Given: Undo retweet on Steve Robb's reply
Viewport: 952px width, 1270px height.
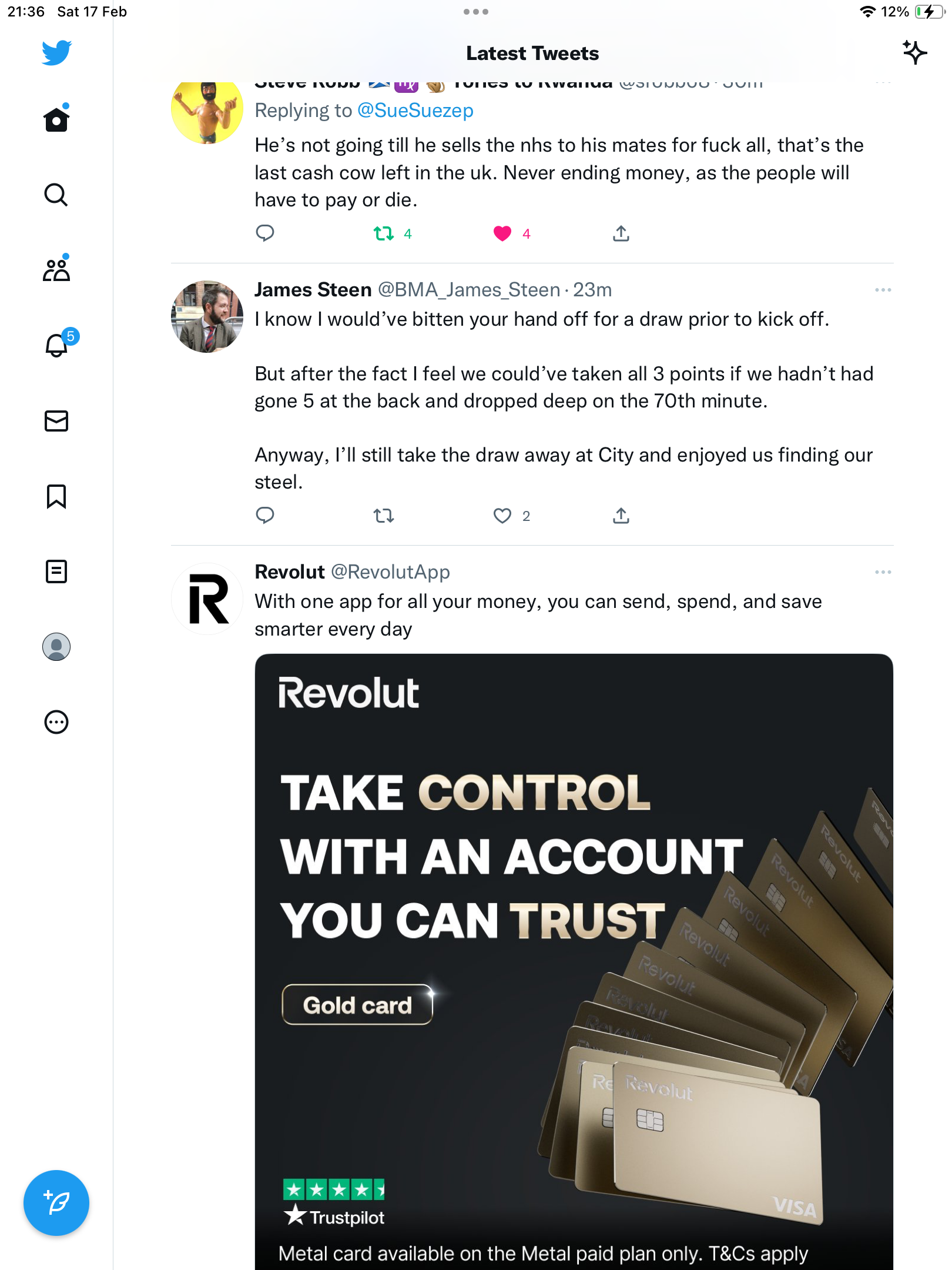Looking at the screenshot, I should (x=384, y=233).
